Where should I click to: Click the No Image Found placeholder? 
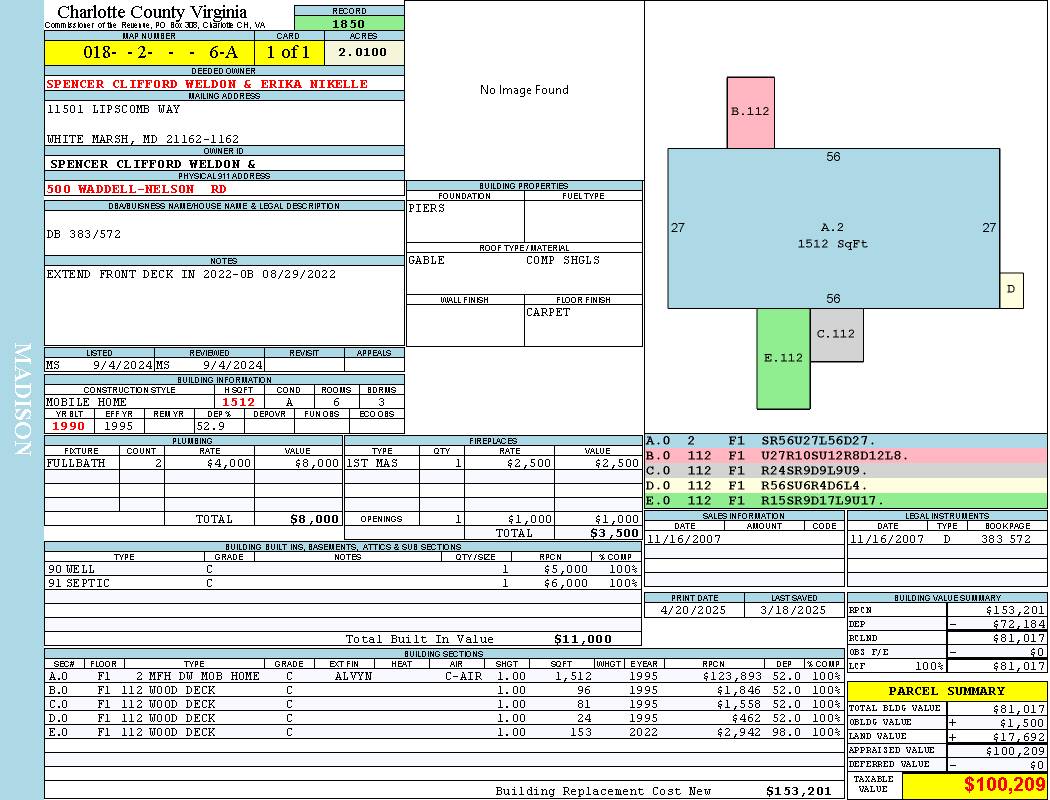(x=524, y=90)
